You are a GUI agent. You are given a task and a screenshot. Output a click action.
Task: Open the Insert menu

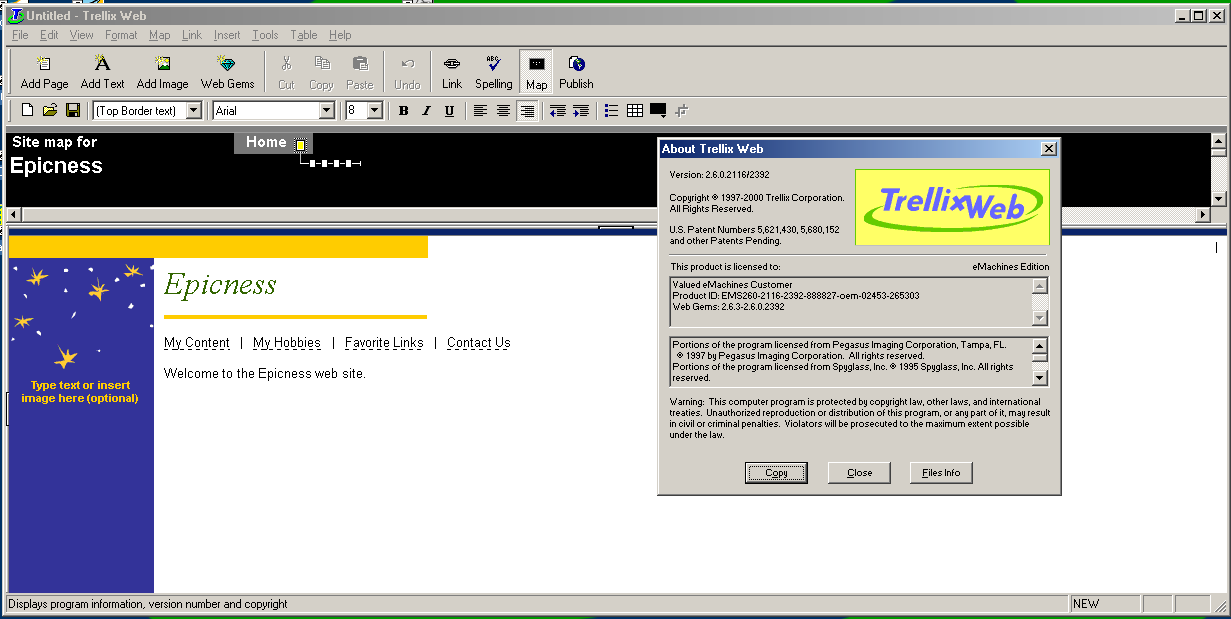pos(227,35)
